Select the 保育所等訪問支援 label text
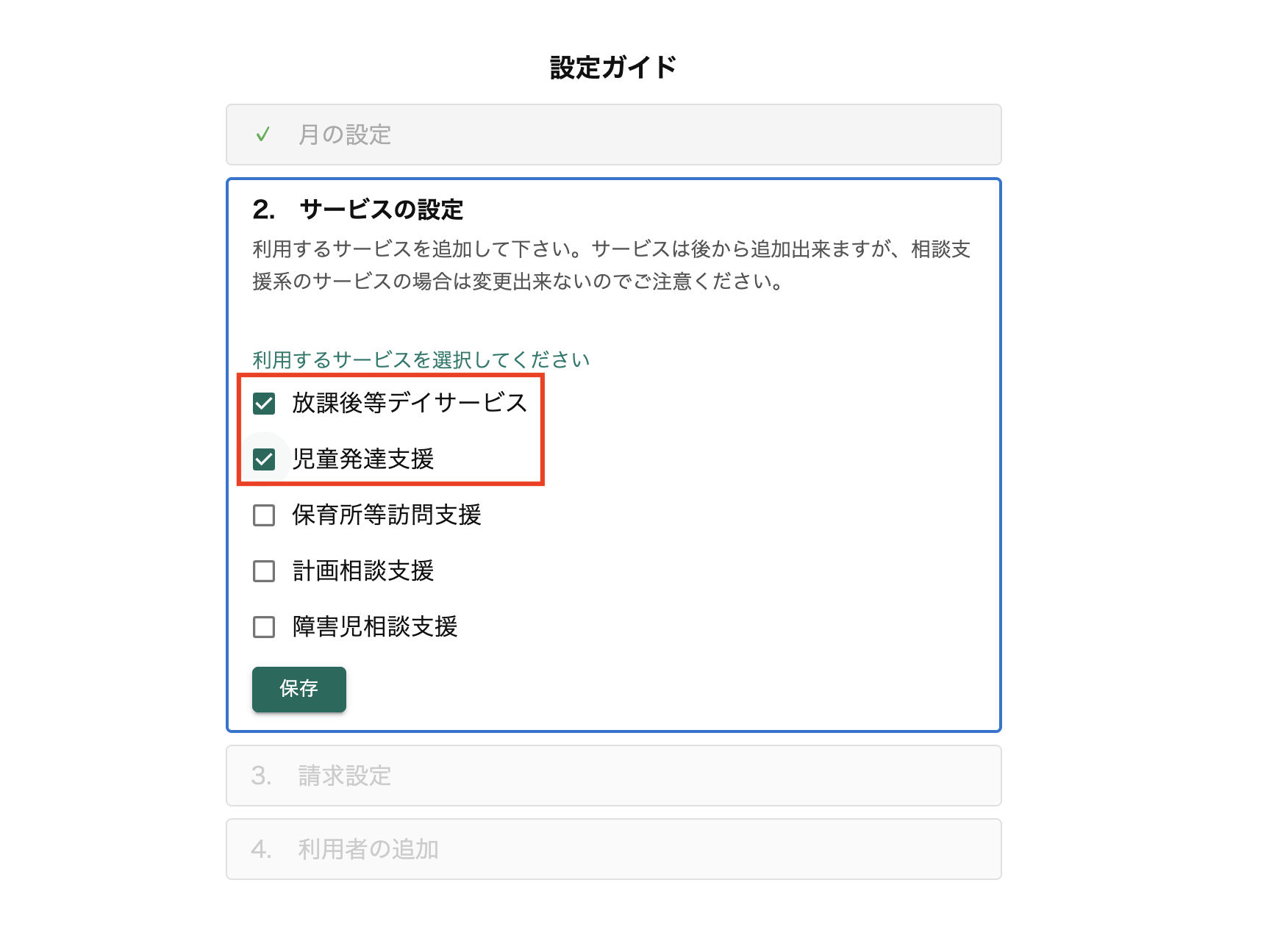Viewport: 1269px width, 952px height. pyautogui.click(x=387, y=515)
